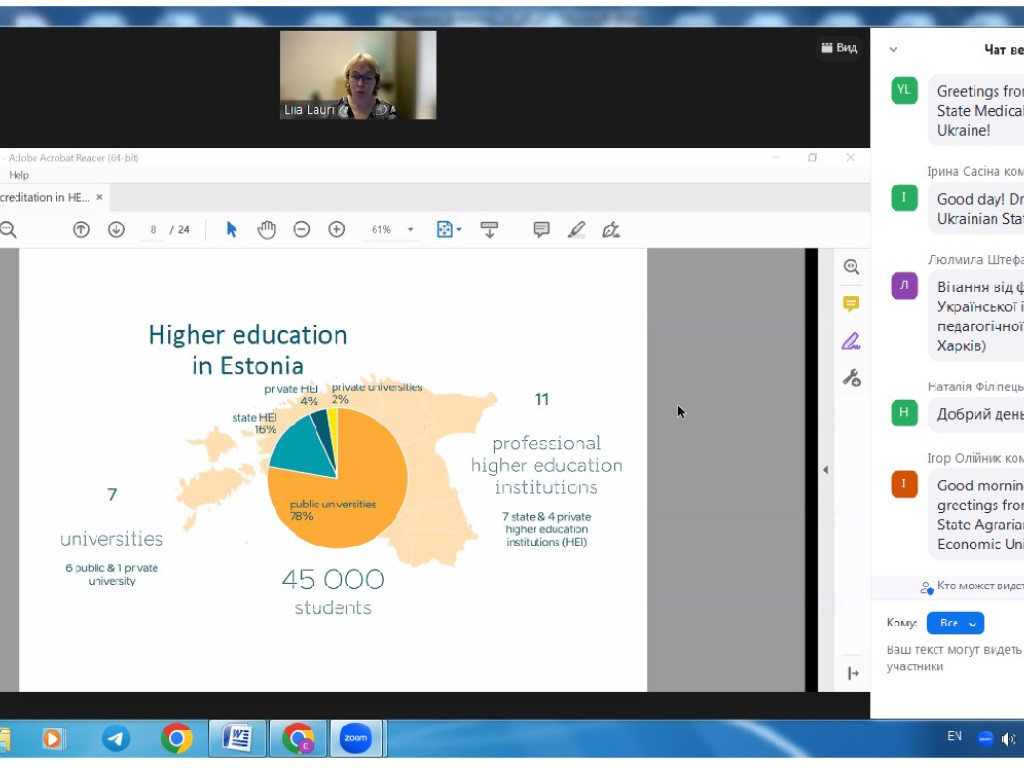The width and height of the screenshot is (1024, 768).
Task: Go to next page with down arrow icon
Action: (x=116, y=229)
